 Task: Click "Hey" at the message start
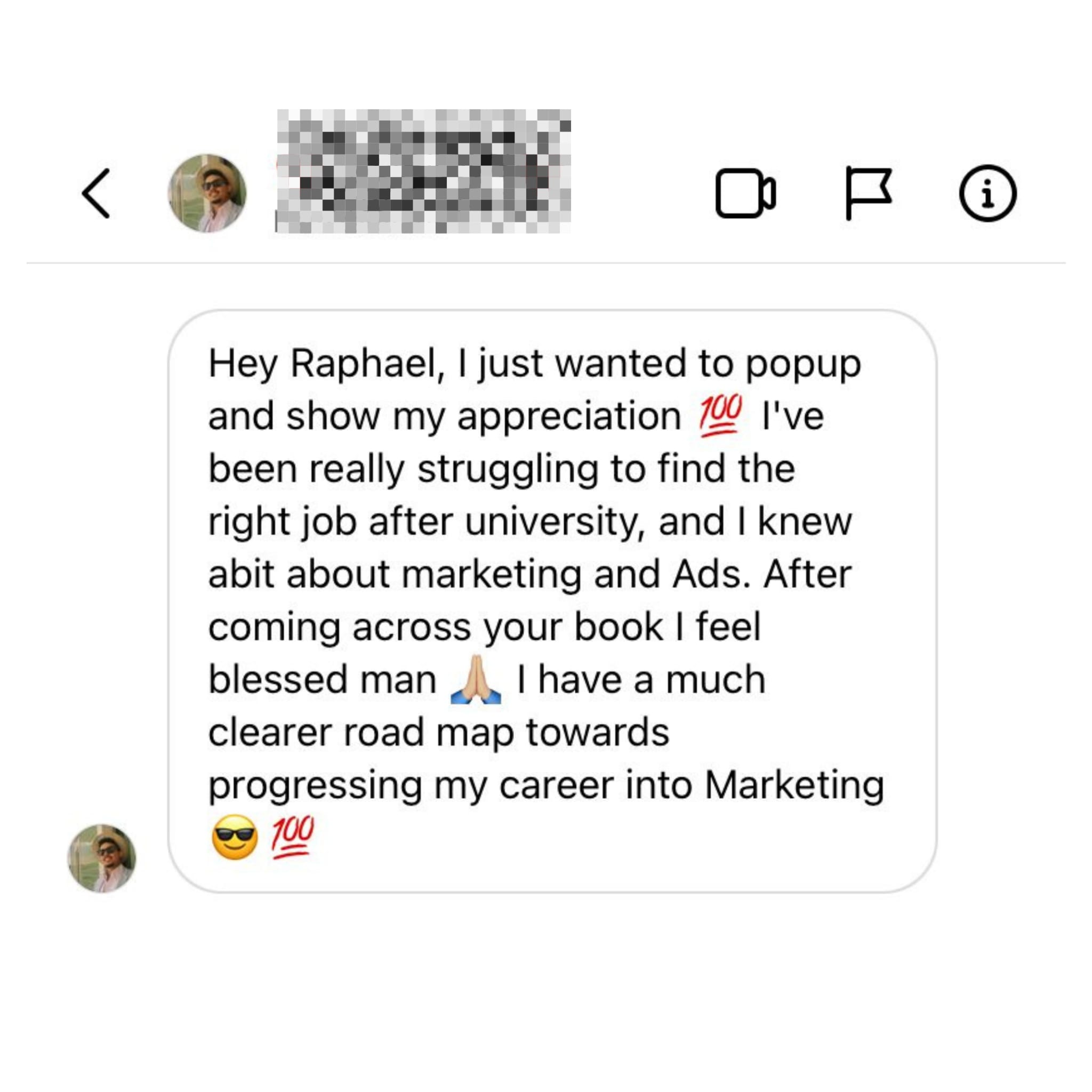(x=243, y=363)
